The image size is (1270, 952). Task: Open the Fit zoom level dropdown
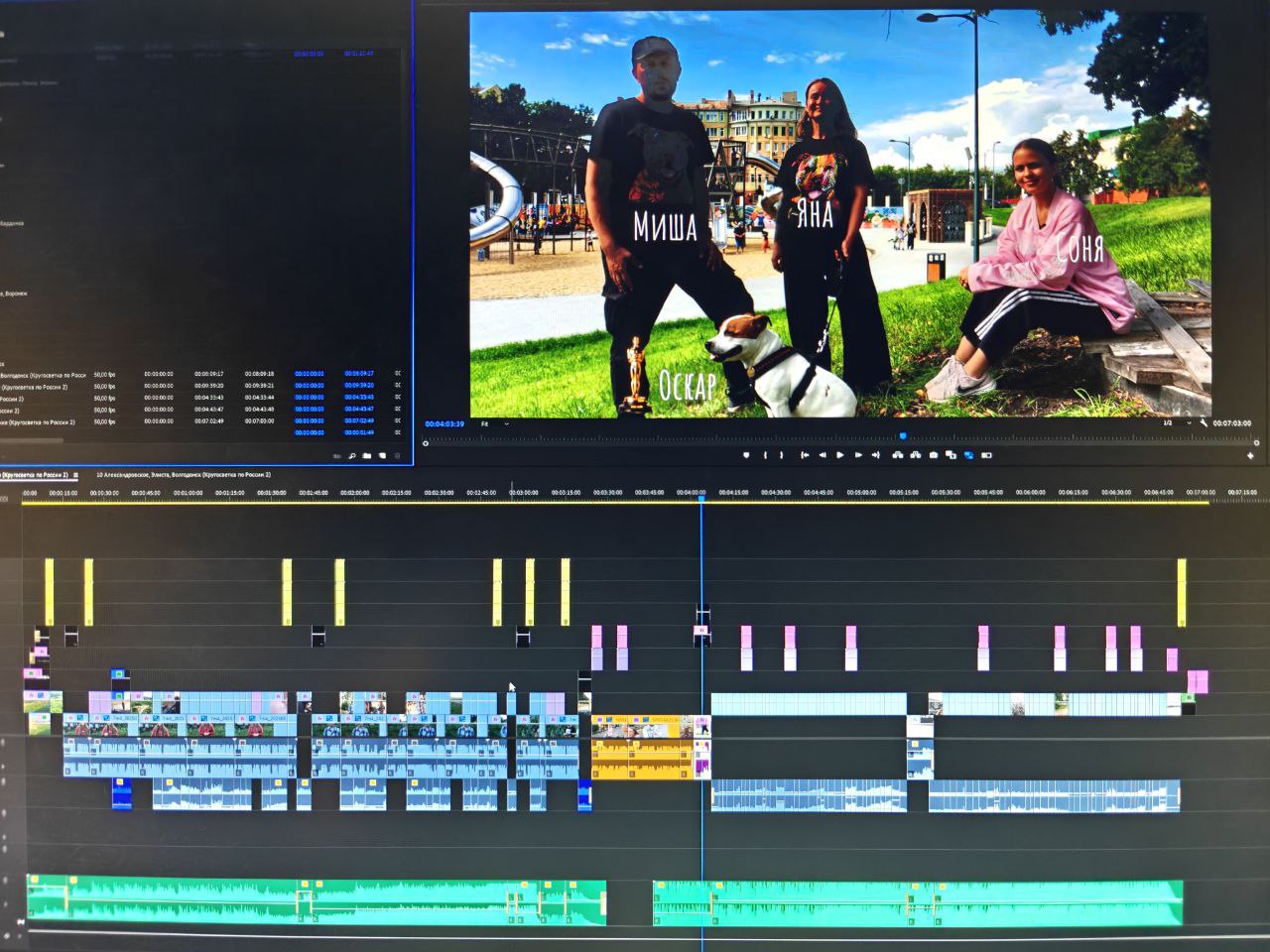[x=494, y=424]
